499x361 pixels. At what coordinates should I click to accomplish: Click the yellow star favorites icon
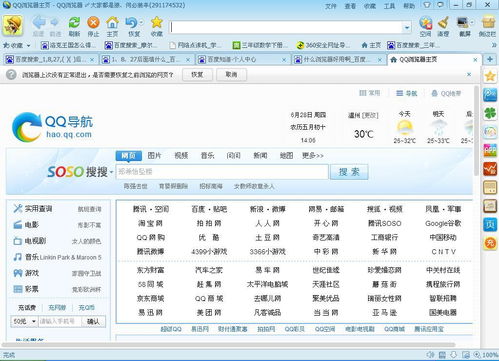(x=156, y=22)
